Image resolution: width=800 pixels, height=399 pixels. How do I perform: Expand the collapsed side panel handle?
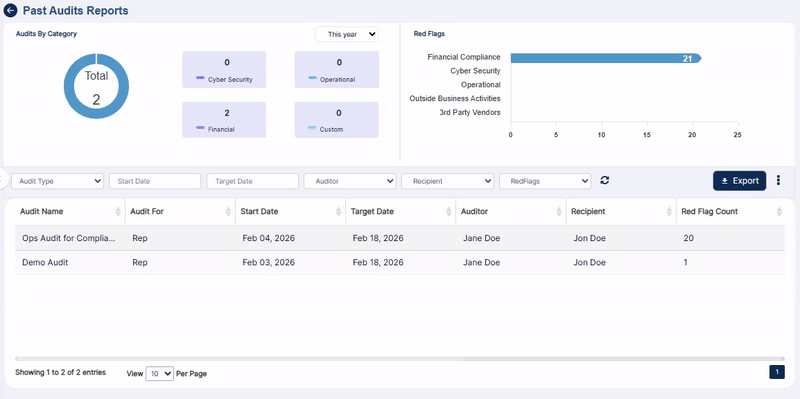(x=3, y=179)
